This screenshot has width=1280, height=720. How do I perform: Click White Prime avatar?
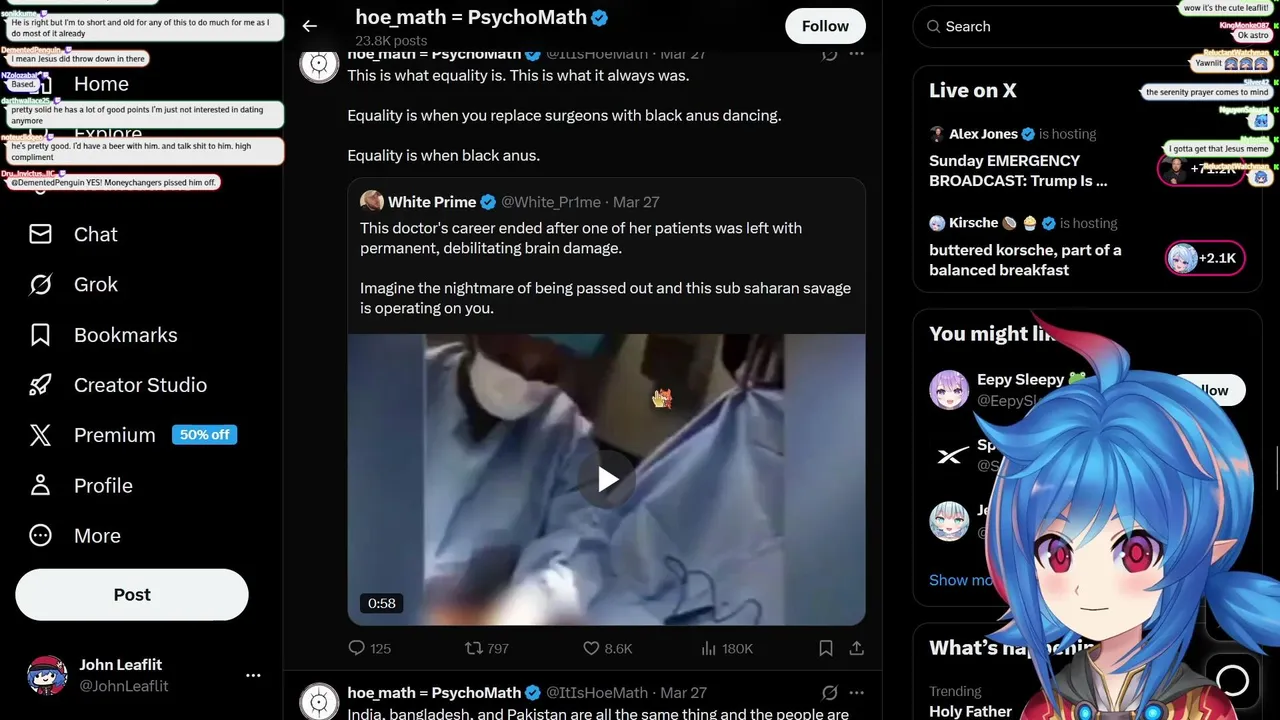[372, 201]
